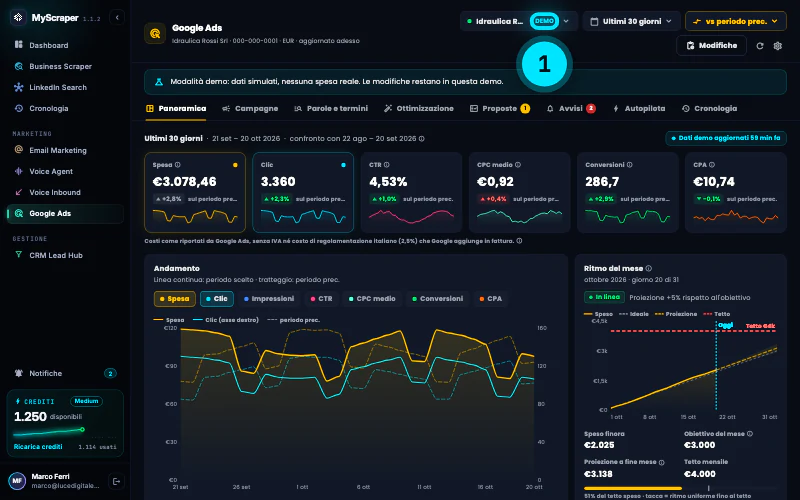Select the Clic metric card

coord(303,192)
